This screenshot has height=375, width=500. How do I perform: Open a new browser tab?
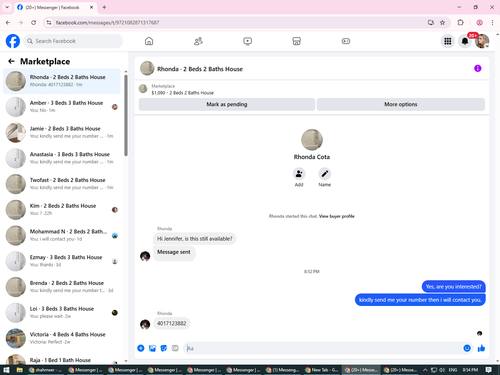pos(104,7)
